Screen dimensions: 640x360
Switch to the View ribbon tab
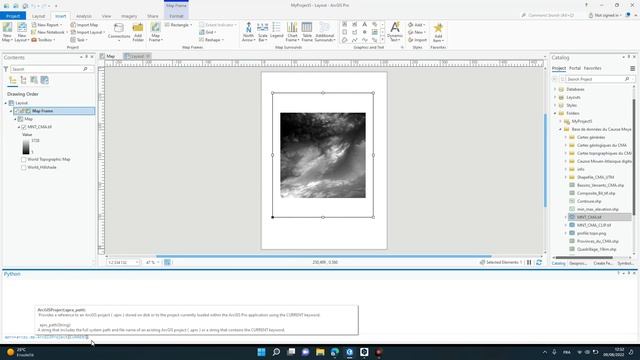click(107, 16)
